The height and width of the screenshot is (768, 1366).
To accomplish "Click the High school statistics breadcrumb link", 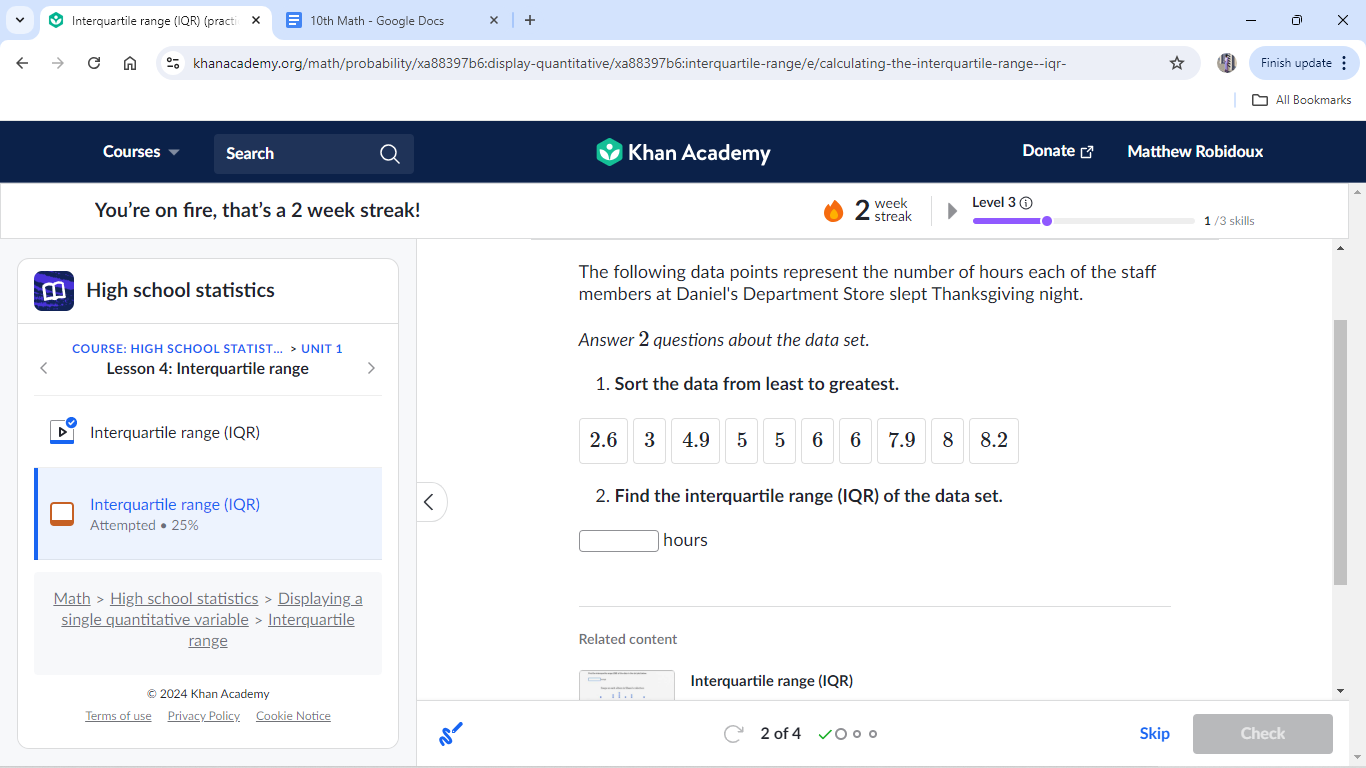I will coord(184,599).
